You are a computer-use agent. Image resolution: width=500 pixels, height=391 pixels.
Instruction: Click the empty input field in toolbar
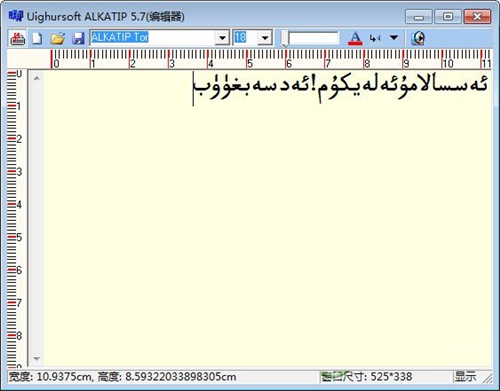(313, 38)
